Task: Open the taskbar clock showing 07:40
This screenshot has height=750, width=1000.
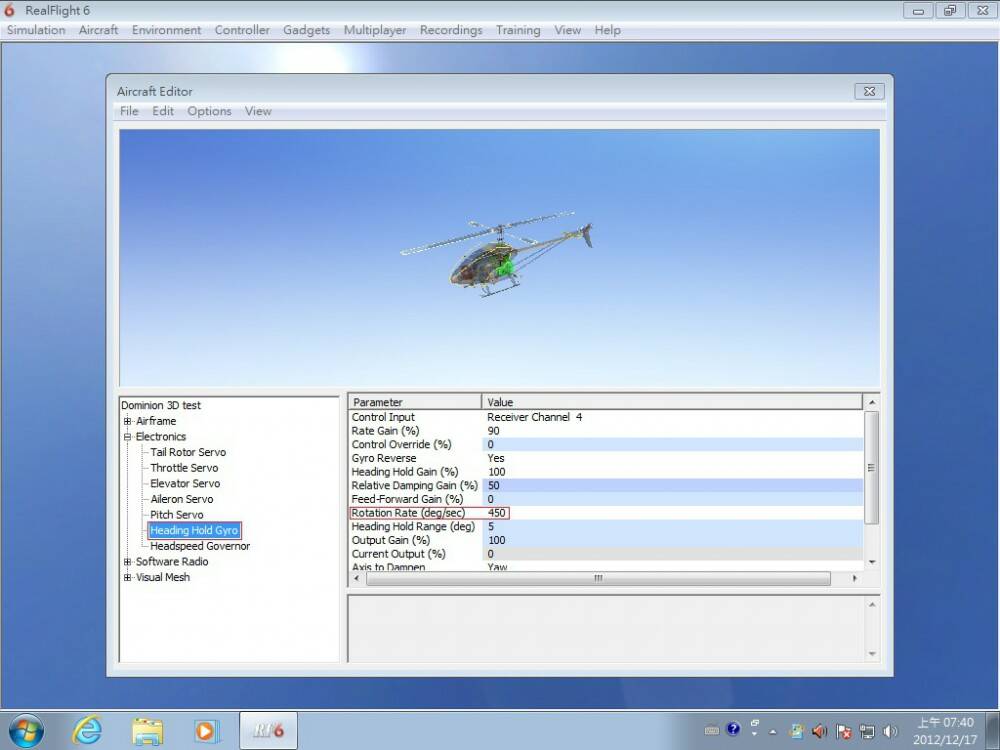Action: tap(945, 731)
